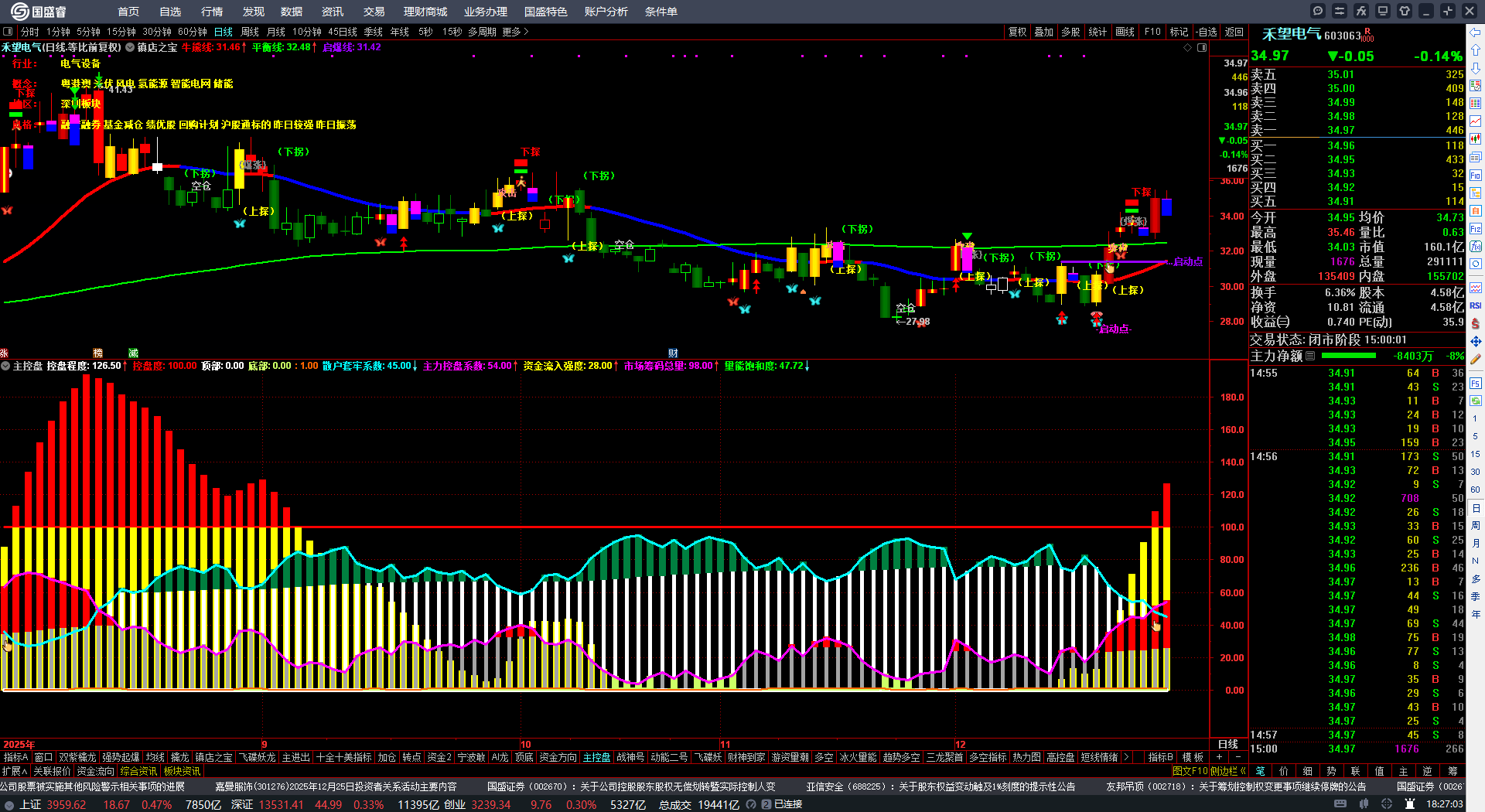Image resolution: width=1485 pixels, height=812 pixels.
Task: Click the keyboard icon in status bar
Action: tap(1340, 804)
